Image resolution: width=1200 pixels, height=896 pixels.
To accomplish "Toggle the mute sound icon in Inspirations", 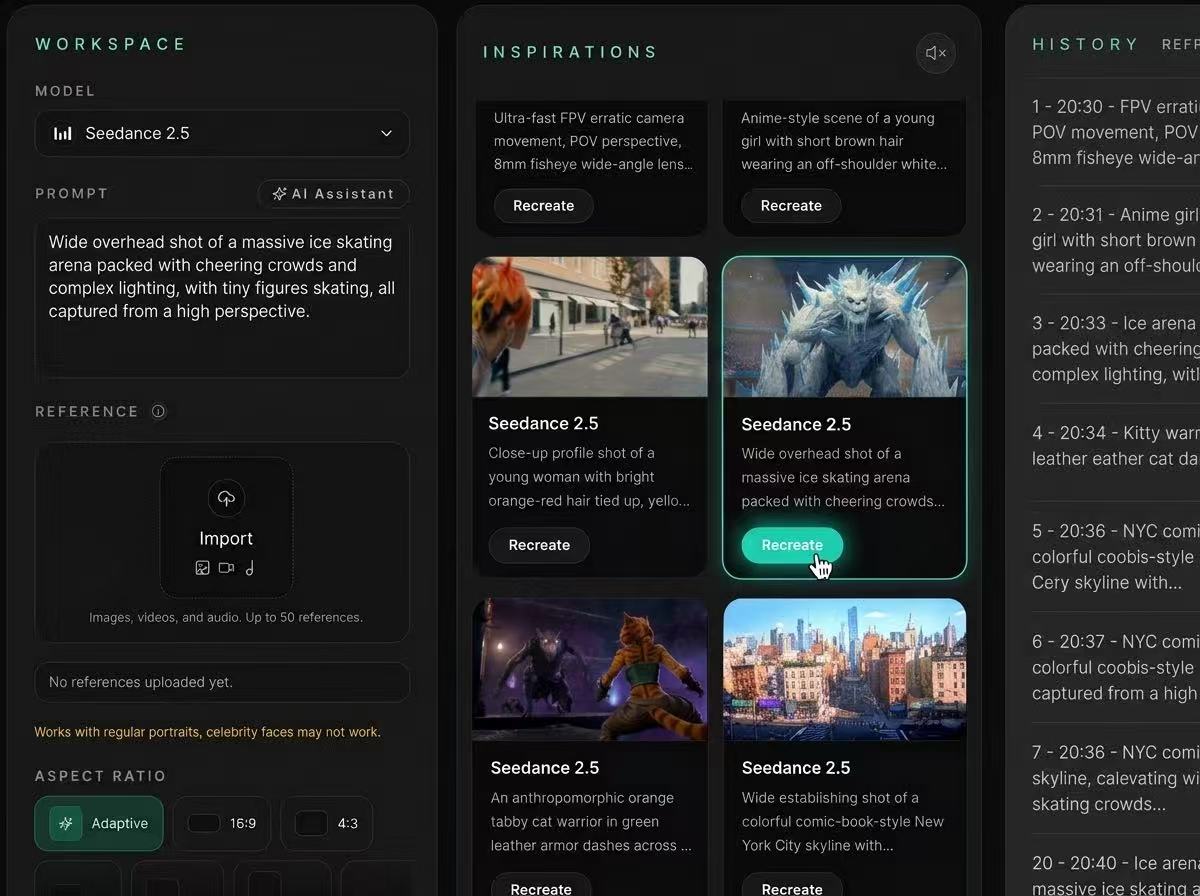I will point(936,53).
